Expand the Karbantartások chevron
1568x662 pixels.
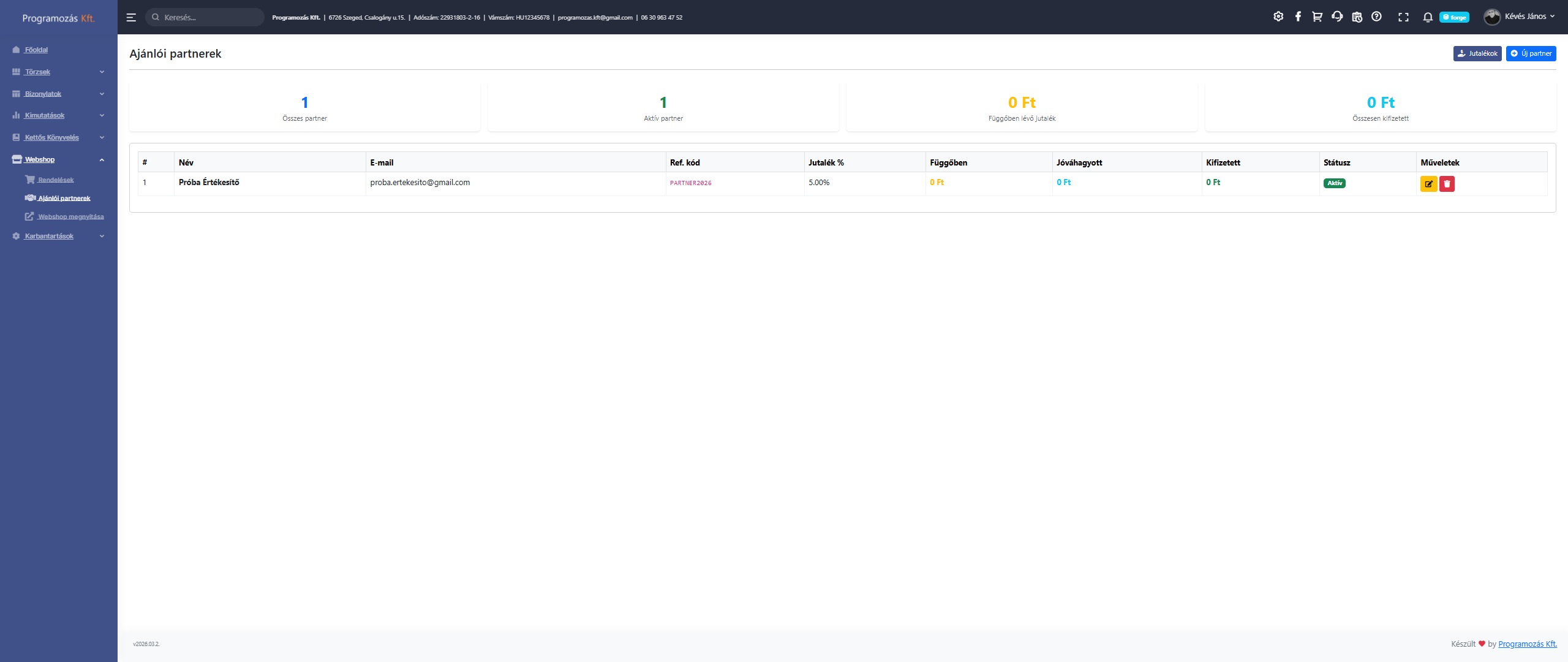click(102, 236)
